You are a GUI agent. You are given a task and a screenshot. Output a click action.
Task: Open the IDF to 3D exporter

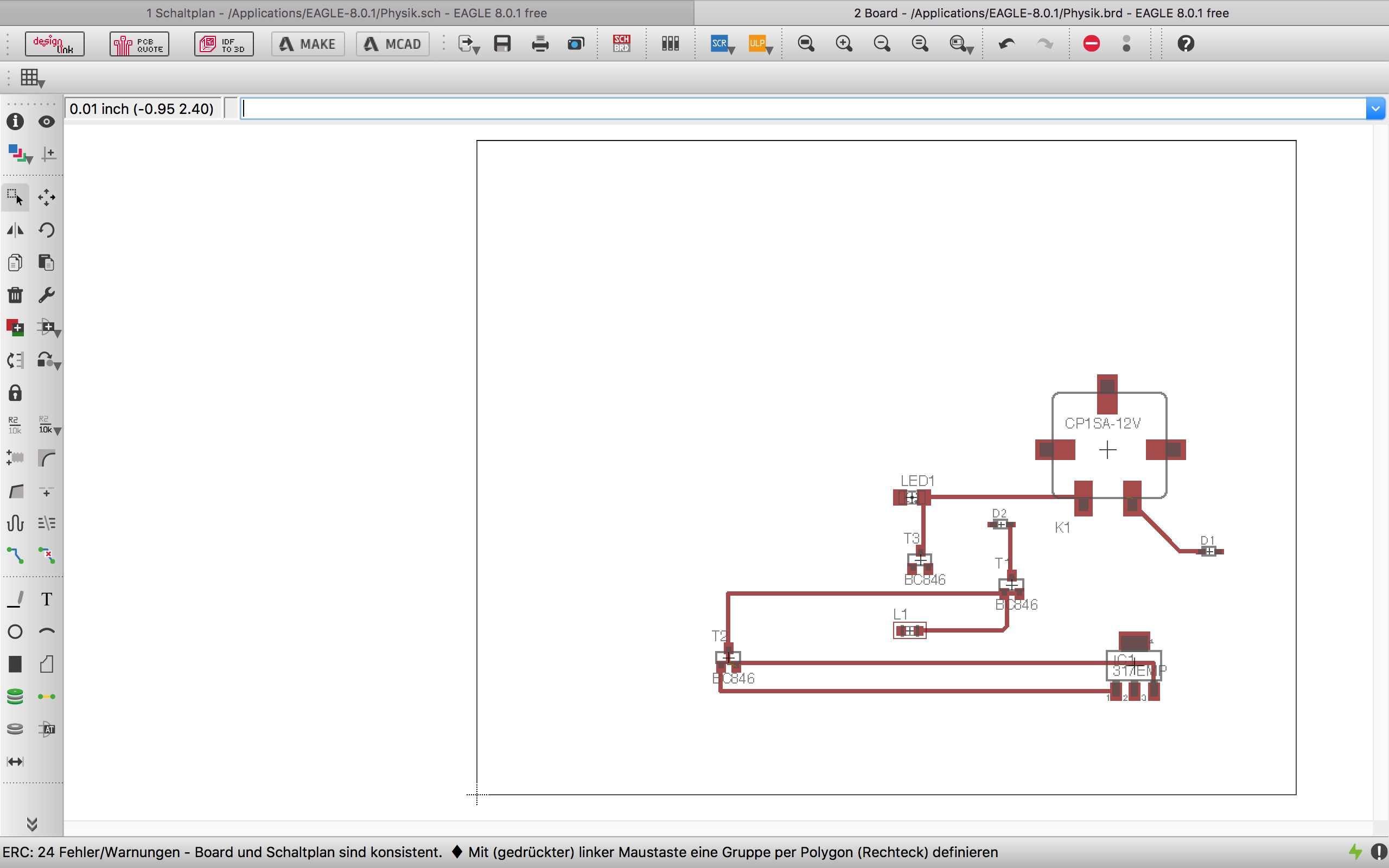click(x=224, y=43)
